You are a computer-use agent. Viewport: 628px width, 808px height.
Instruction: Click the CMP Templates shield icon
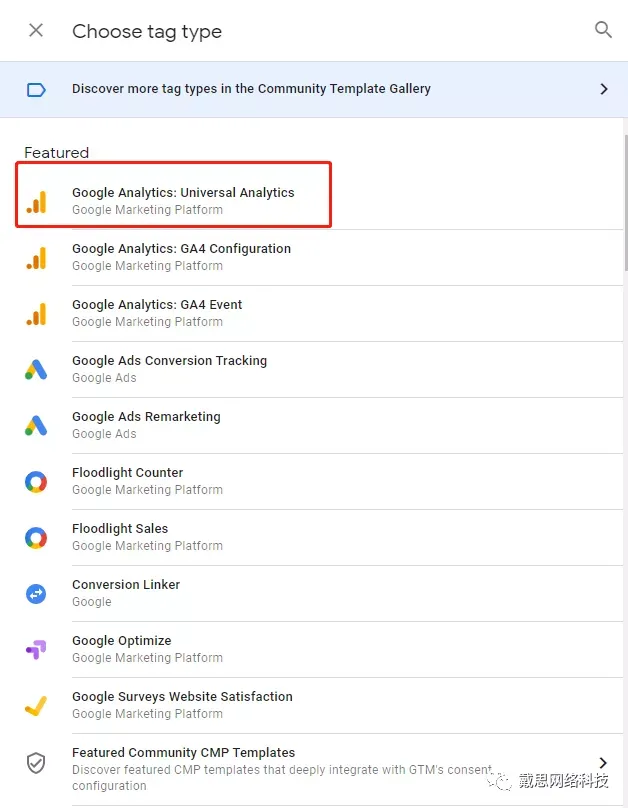coord(36,763)
